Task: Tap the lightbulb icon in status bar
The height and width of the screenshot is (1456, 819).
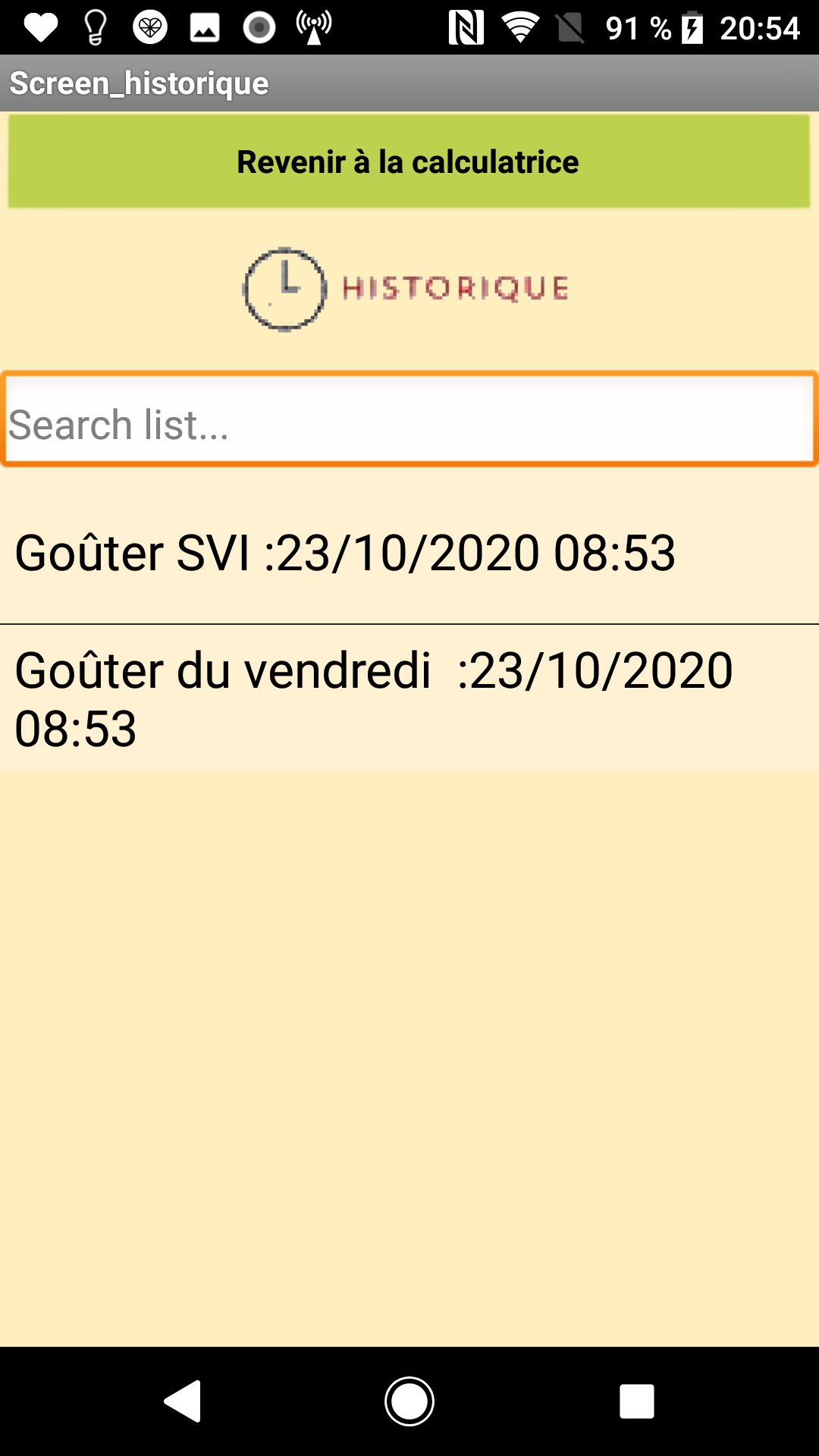Action: point(96,28)
